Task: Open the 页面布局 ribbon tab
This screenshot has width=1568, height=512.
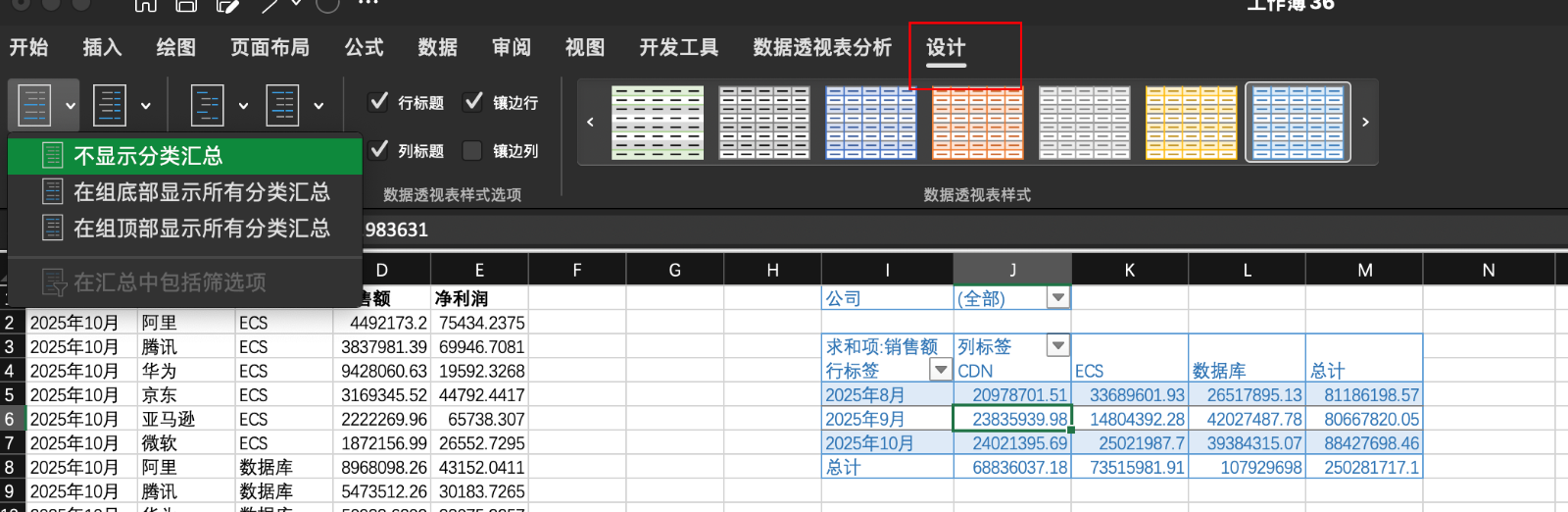Action: pyautogui.click(x=270, y=47)
